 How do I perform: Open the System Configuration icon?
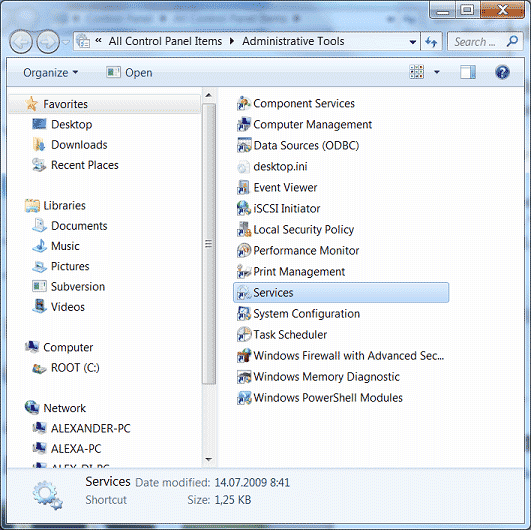(244, 313)
